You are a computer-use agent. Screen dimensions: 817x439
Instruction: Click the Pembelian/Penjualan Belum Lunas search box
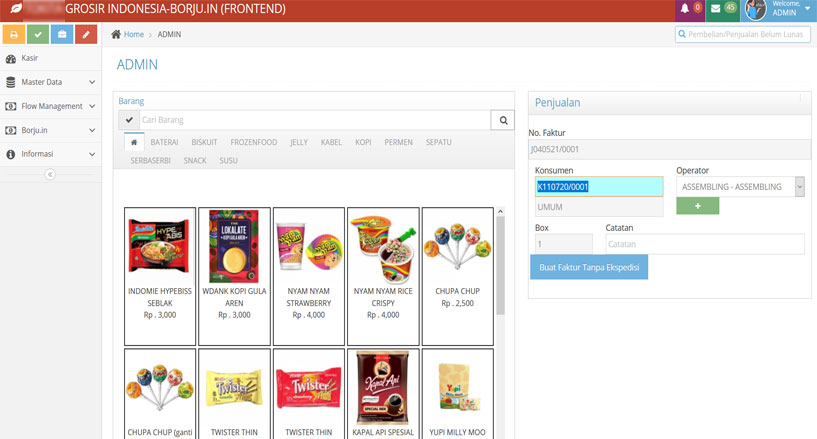[743, 34]
